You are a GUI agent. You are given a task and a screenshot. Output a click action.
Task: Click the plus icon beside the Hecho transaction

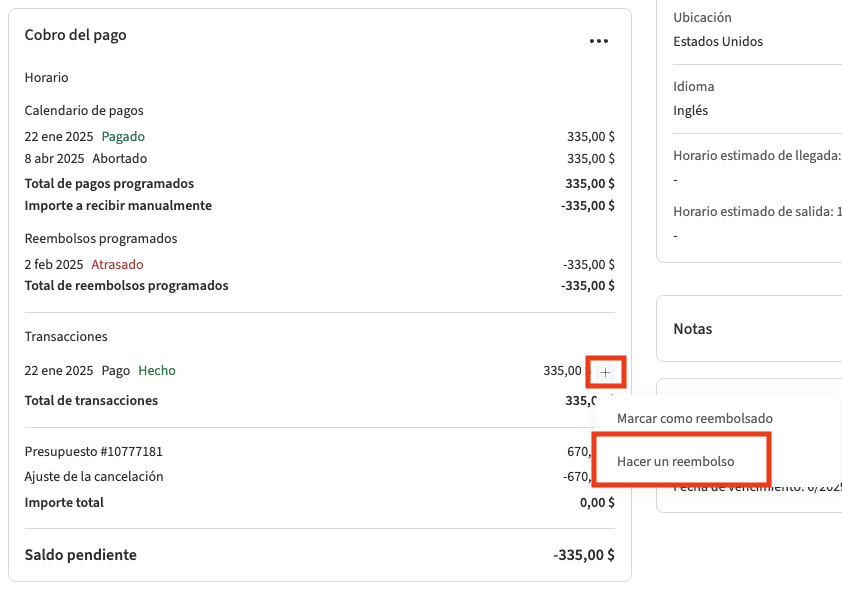[x=605, y=372]
